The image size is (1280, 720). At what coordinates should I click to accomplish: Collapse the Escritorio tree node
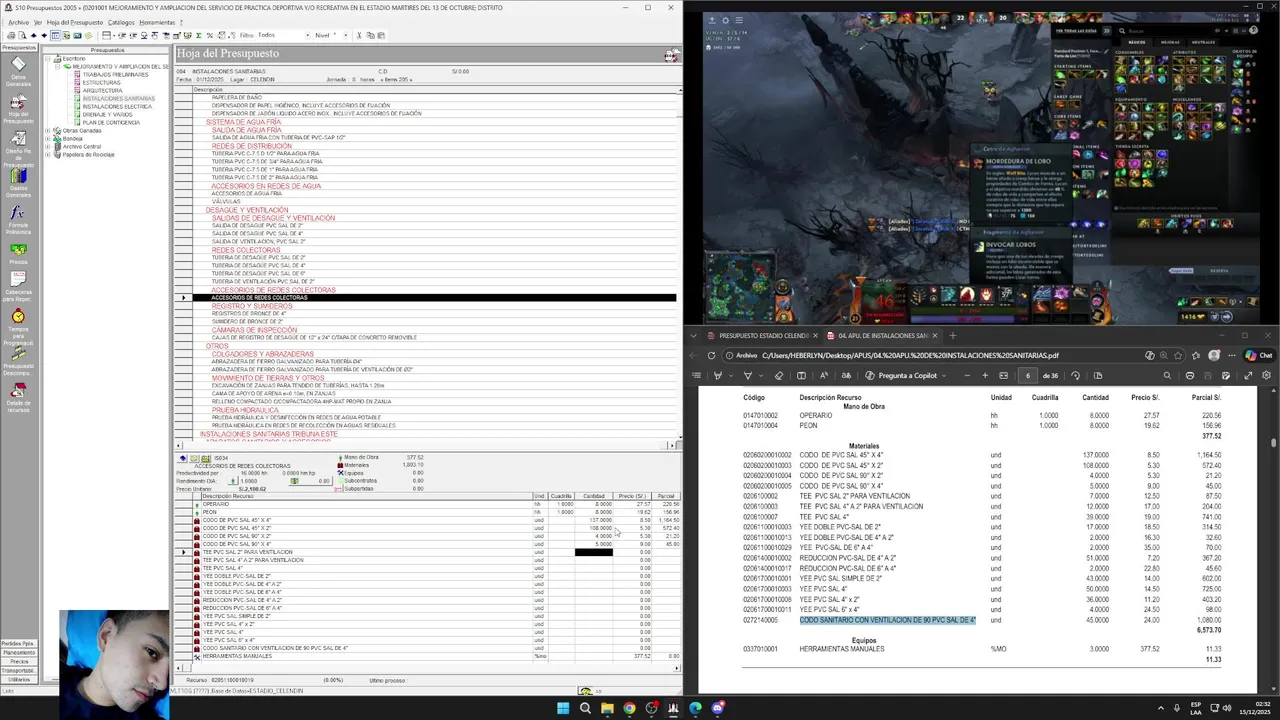coord(48,58)
